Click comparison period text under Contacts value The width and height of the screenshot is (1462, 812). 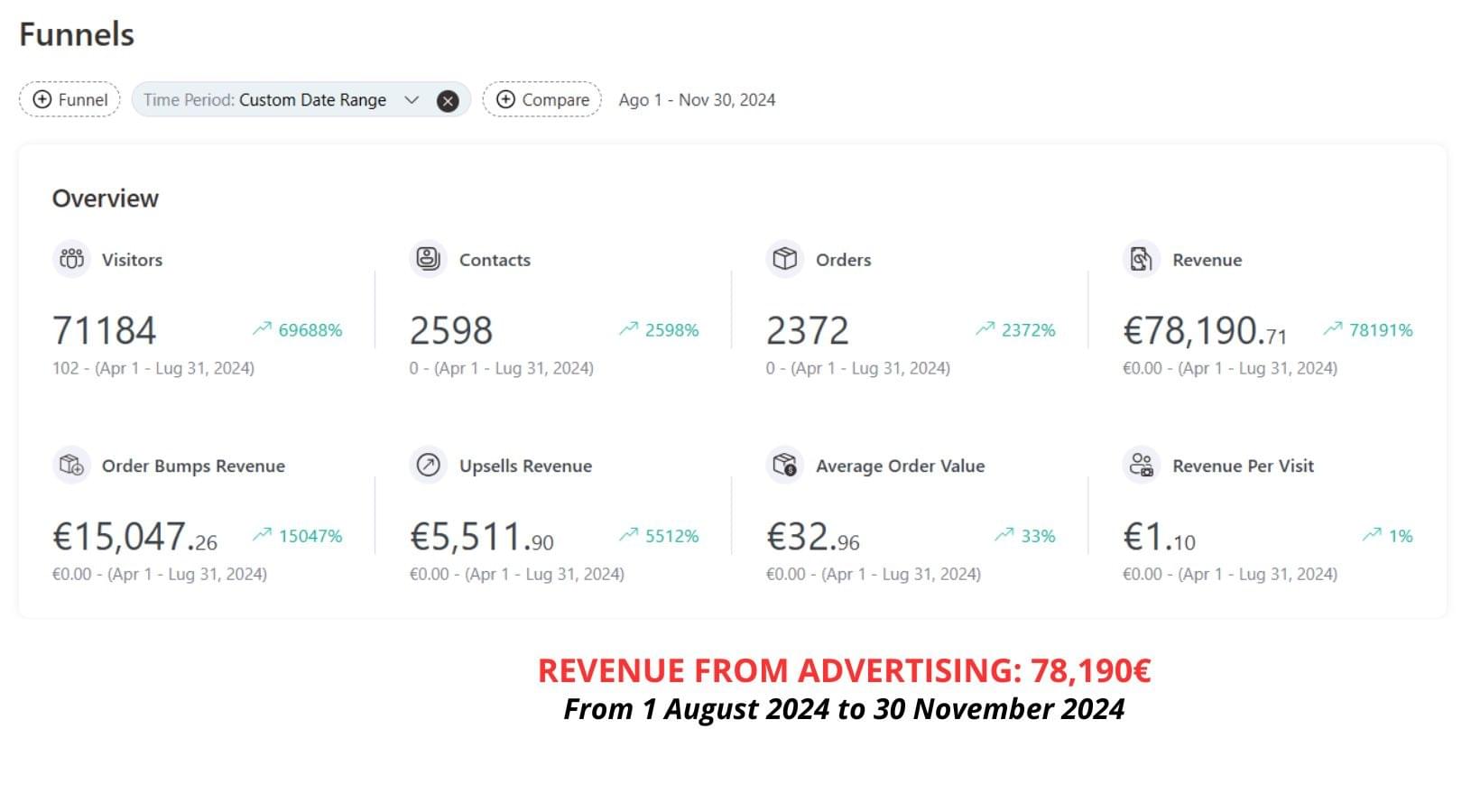tap(502, 368)
